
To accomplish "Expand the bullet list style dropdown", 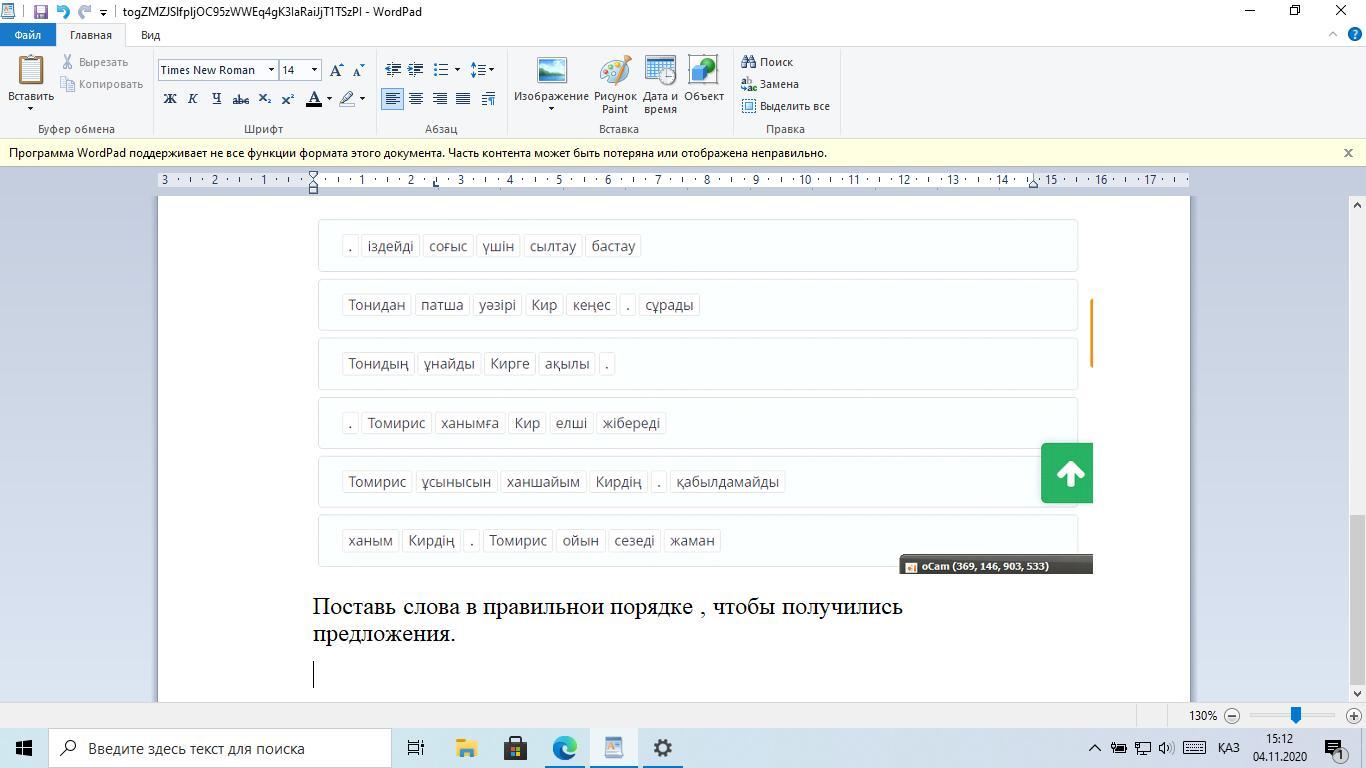I will click(457, 70).
